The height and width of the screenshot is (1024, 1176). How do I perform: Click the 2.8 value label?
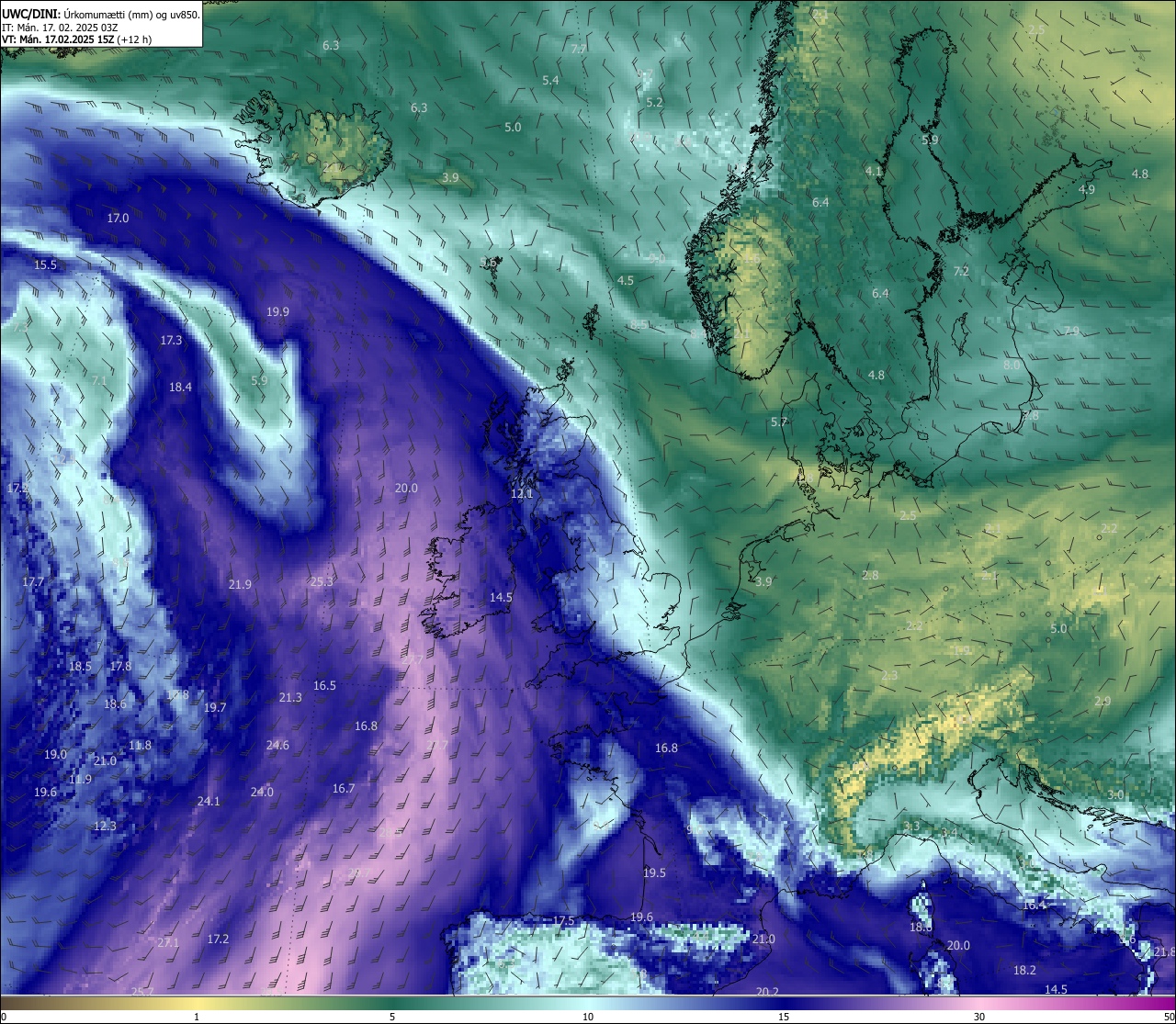[x=870, y=575]
